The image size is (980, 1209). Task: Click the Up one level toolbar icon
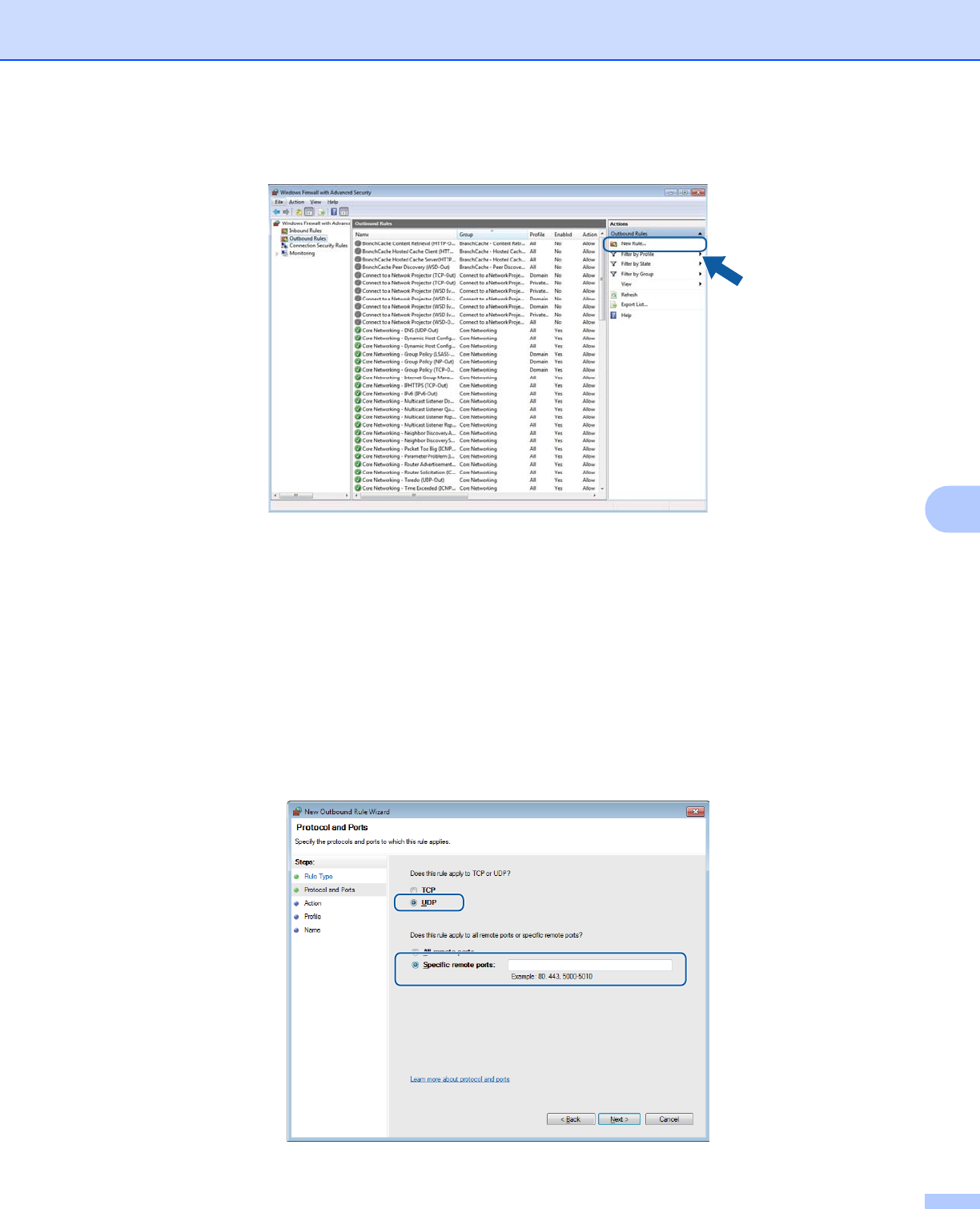(x=299, y=212)
